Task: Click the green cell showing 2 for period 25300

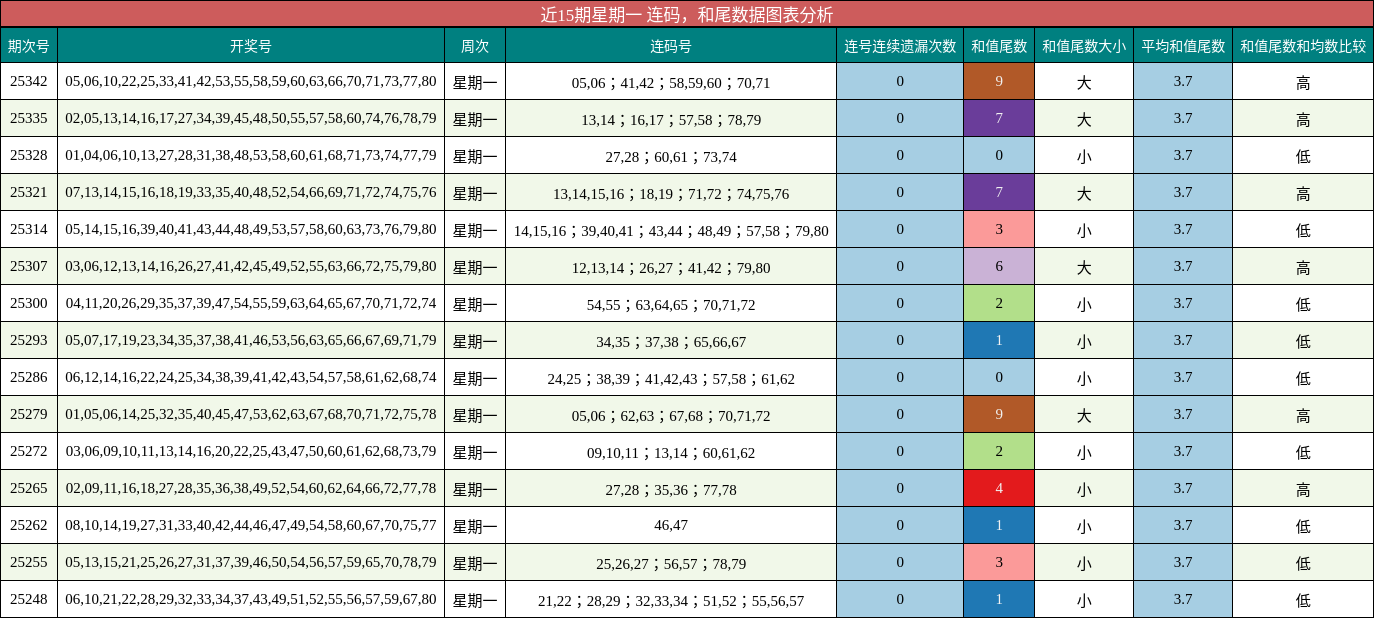Action: (998, 304)
